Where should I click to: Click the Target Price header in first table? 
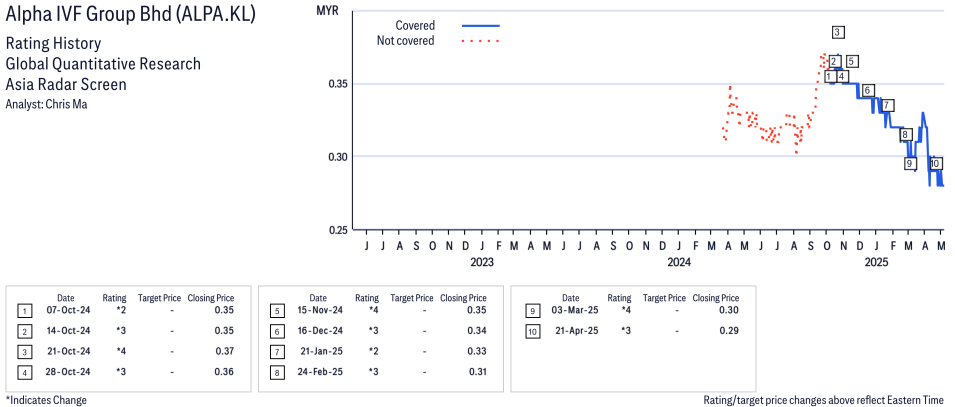pos(159,298)
